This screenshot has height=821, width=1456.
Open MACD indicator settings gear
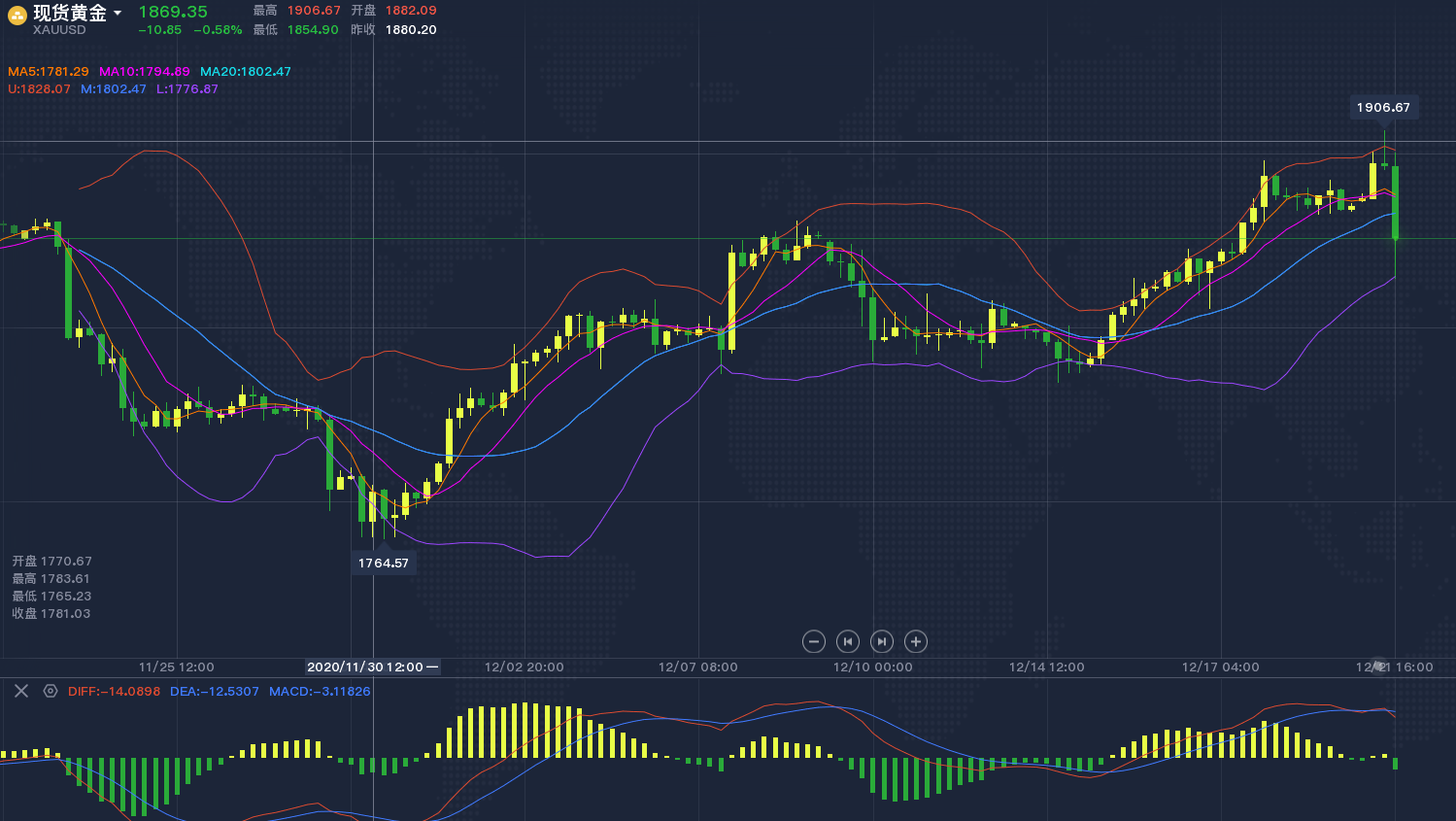point(51,691)
